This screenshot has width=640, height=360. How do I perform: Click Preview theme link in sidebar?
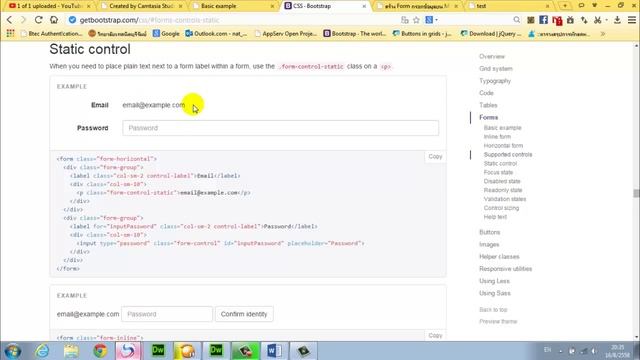(x=498, y=322)
